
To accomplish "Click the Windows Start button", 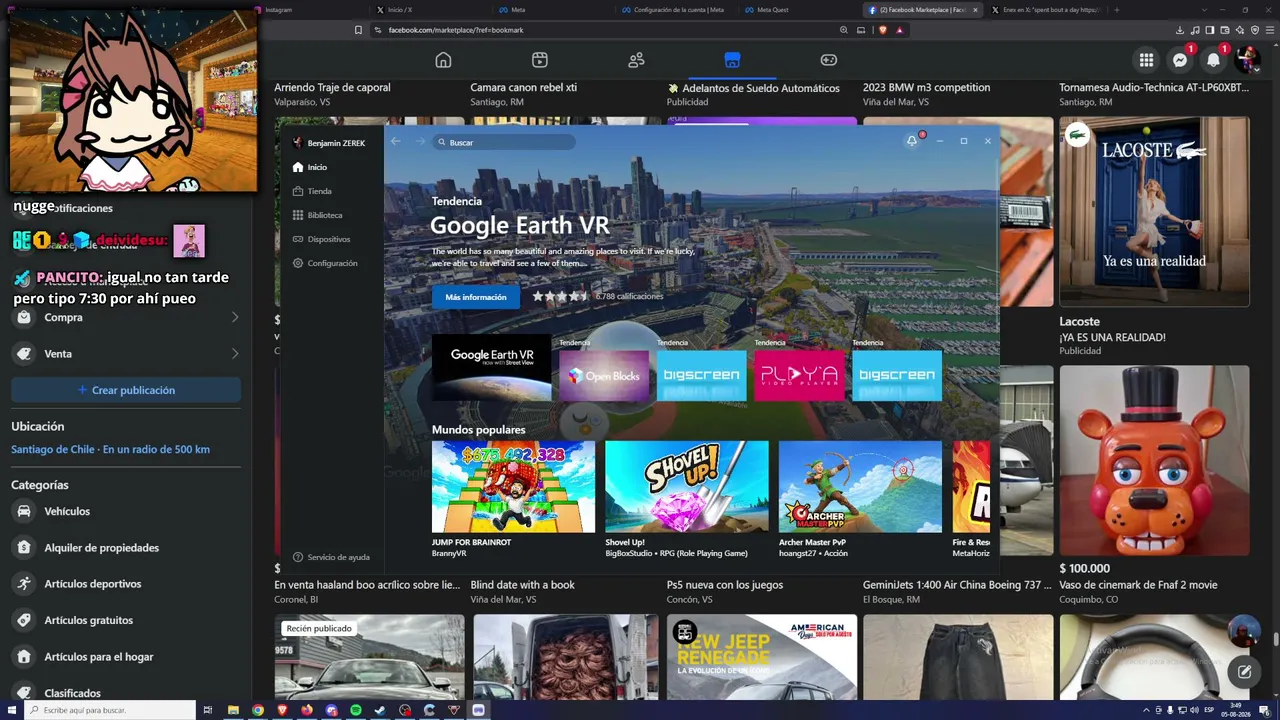I will pos(11,710).
